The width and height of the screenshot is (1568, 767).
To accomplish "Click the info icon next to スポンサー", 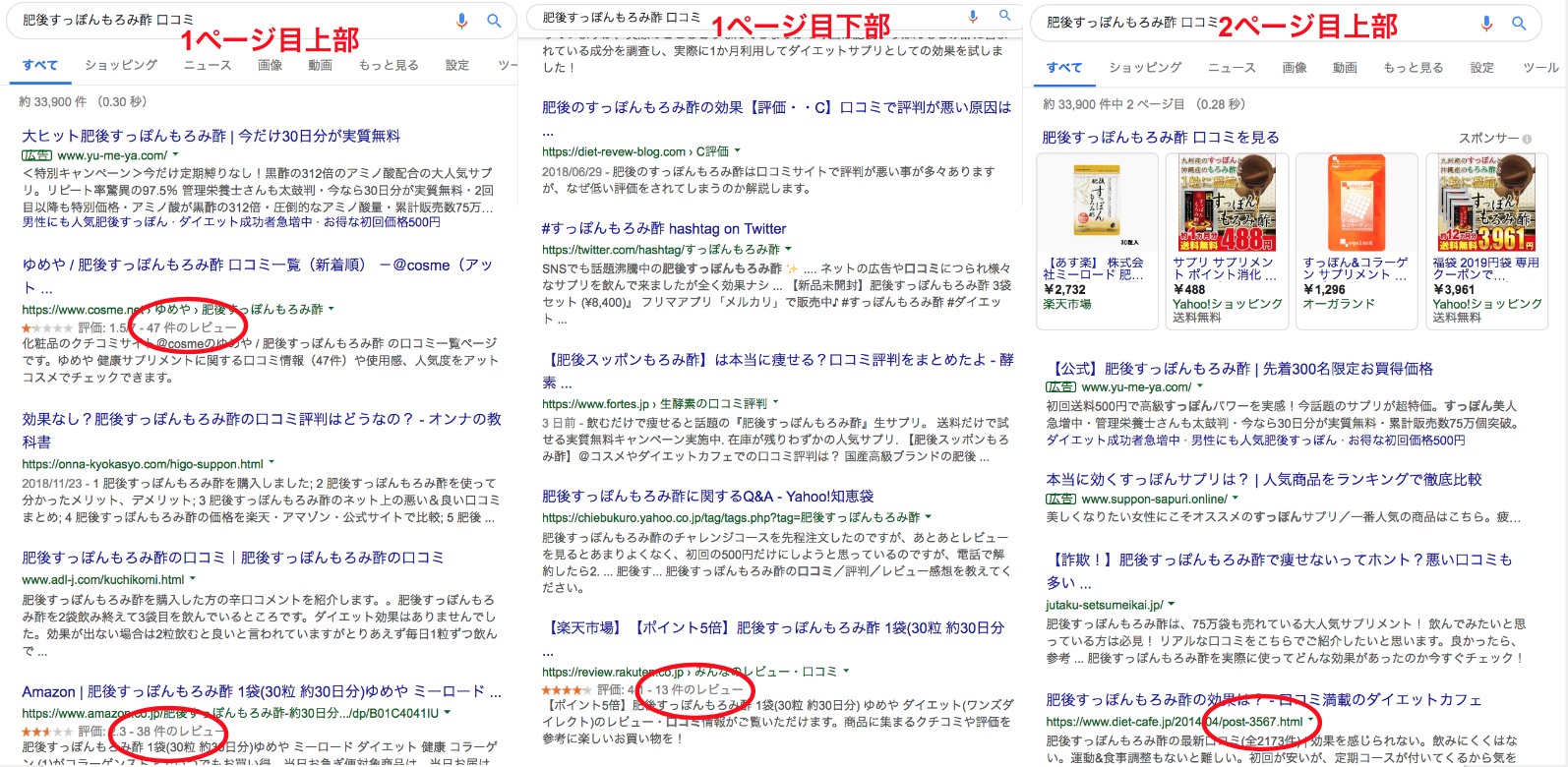I will pos(1527,139).
